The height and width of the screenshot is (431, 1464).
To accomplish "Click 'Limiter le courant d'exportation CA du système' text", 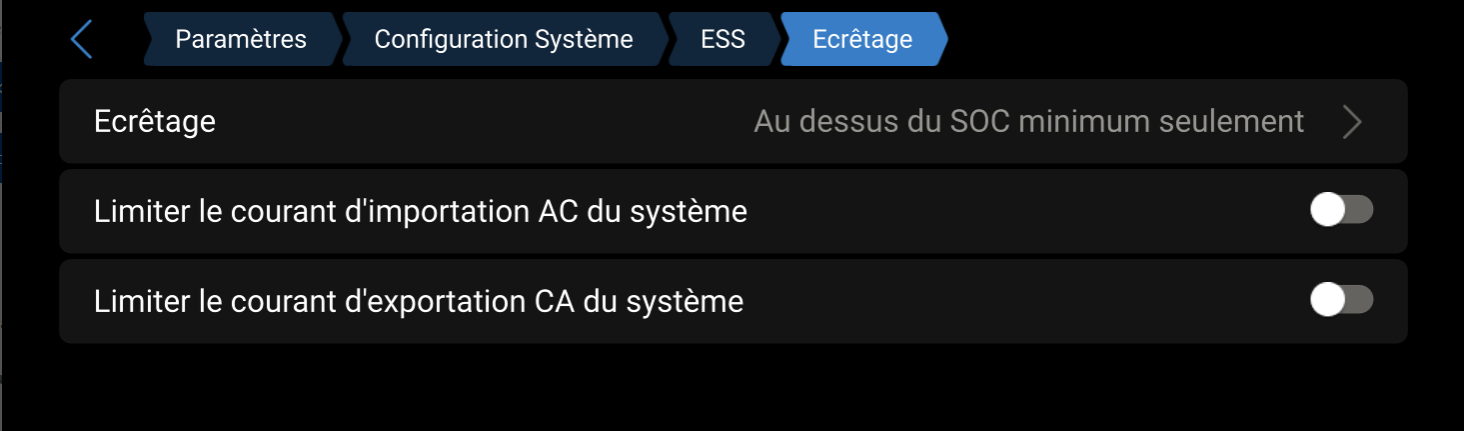I will [418, 301].
